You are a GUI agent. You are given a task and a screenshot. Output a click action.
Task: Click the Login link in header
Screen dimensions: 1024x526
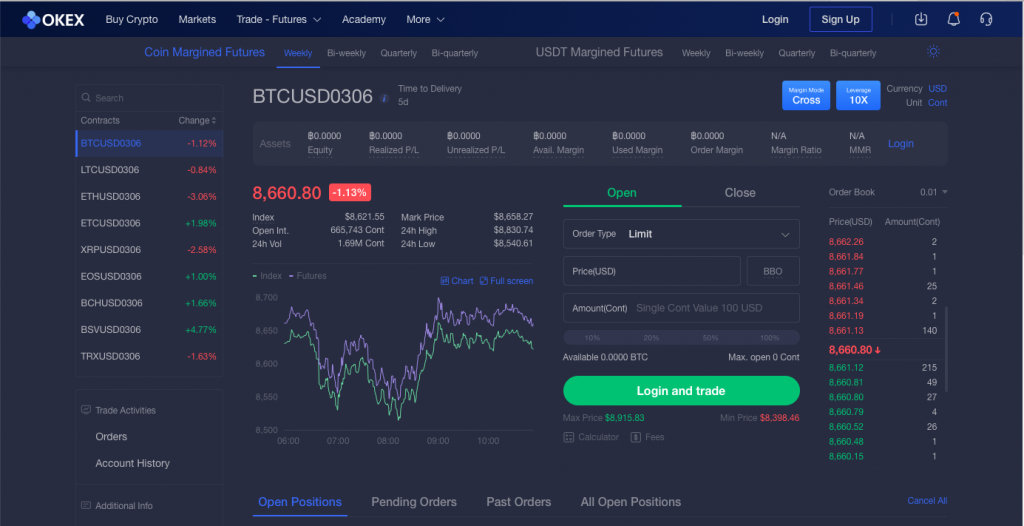click(x=775, y=20)
